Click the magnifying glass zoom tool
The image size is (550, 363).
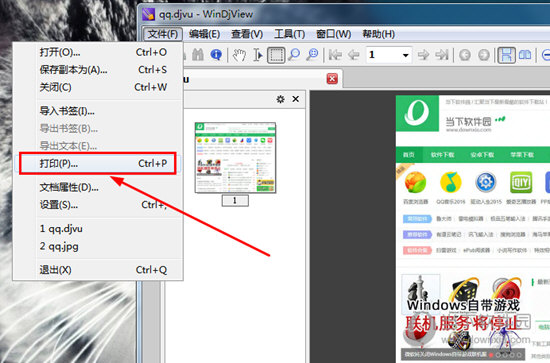pos(294,55)
